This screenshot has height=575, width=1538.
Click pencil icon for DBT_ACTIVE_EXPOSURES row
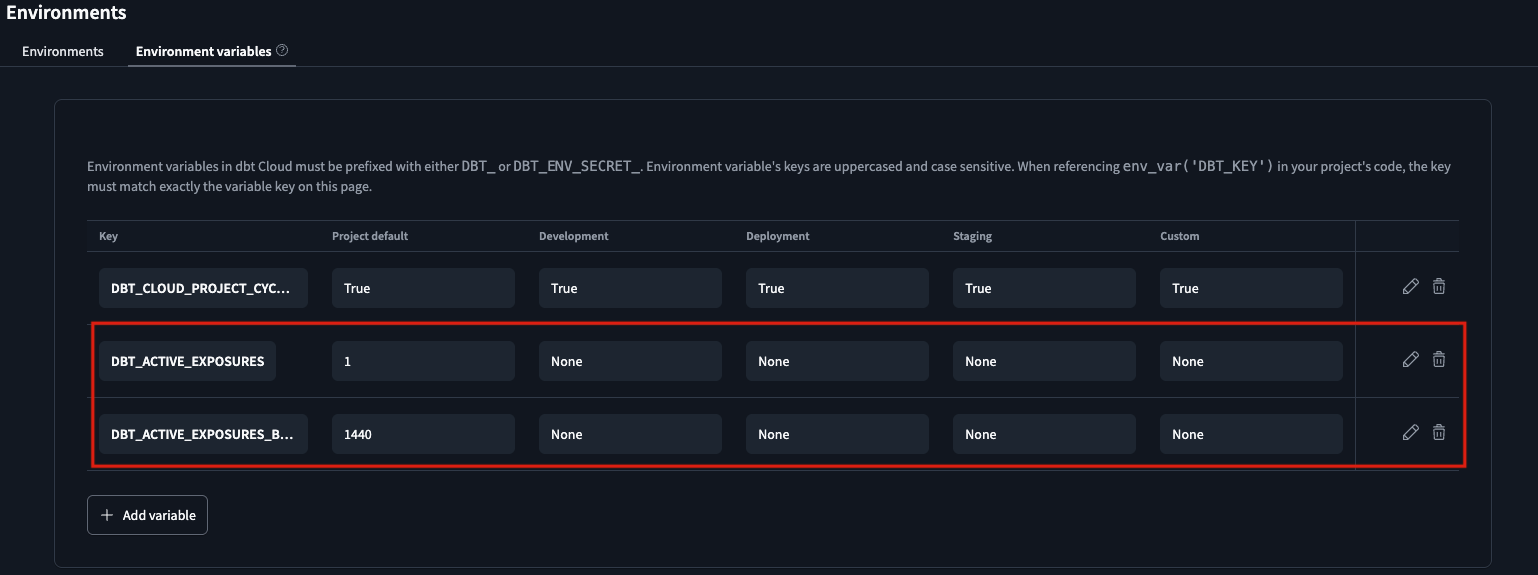[x=1410, y=360]
